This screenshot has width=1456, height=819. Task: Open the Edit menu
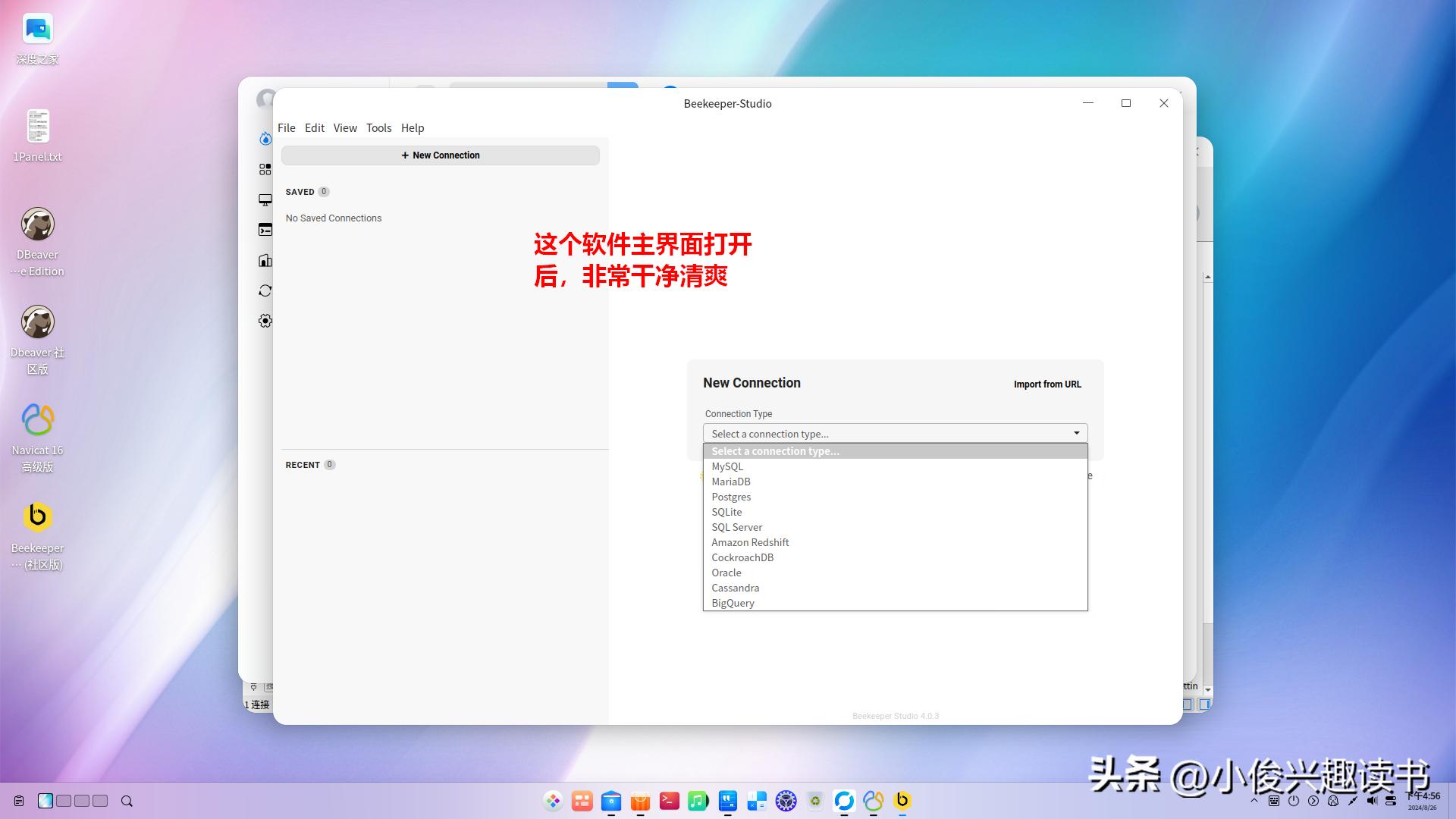click(314, 127)
